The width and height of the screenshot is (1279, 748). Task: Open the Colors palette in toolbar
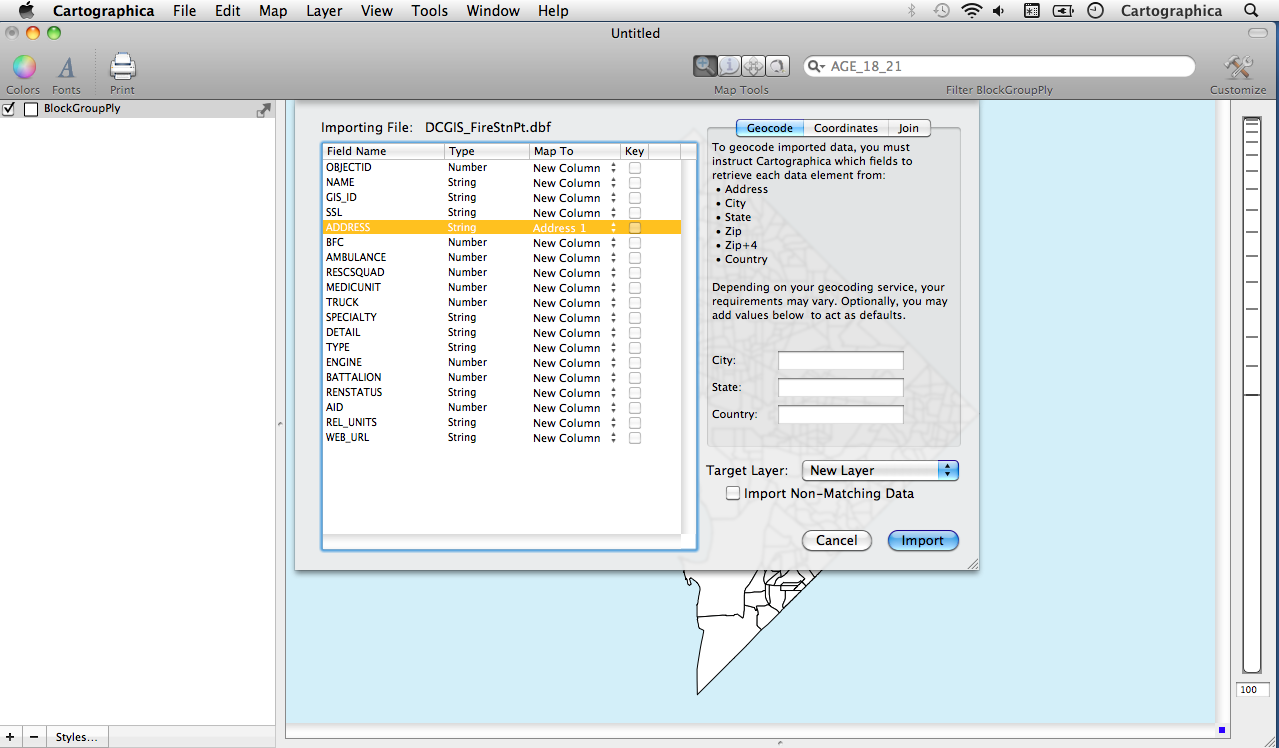(23, 68)
